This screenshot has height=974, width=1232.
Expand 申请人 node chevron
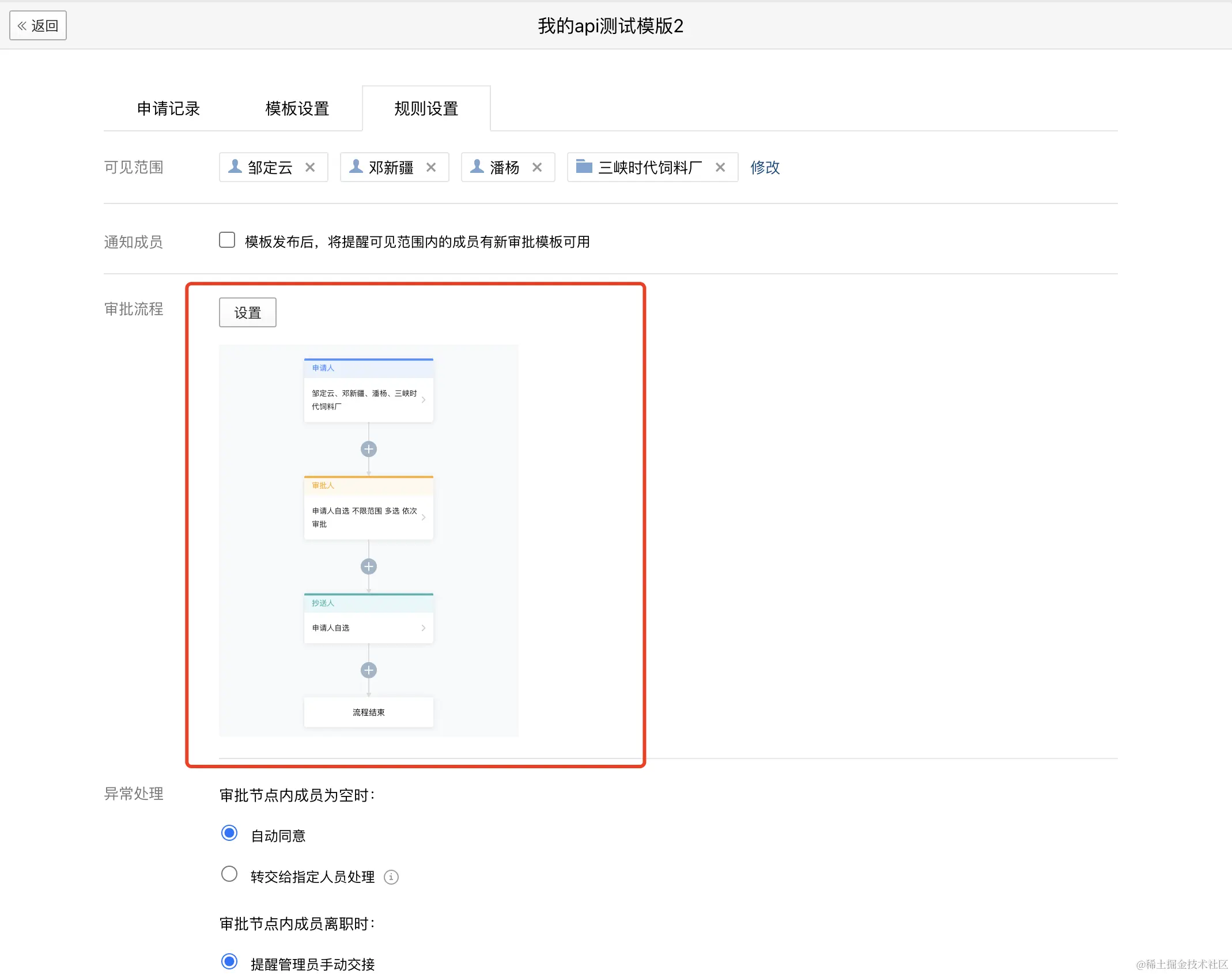[x=424, y=399]
